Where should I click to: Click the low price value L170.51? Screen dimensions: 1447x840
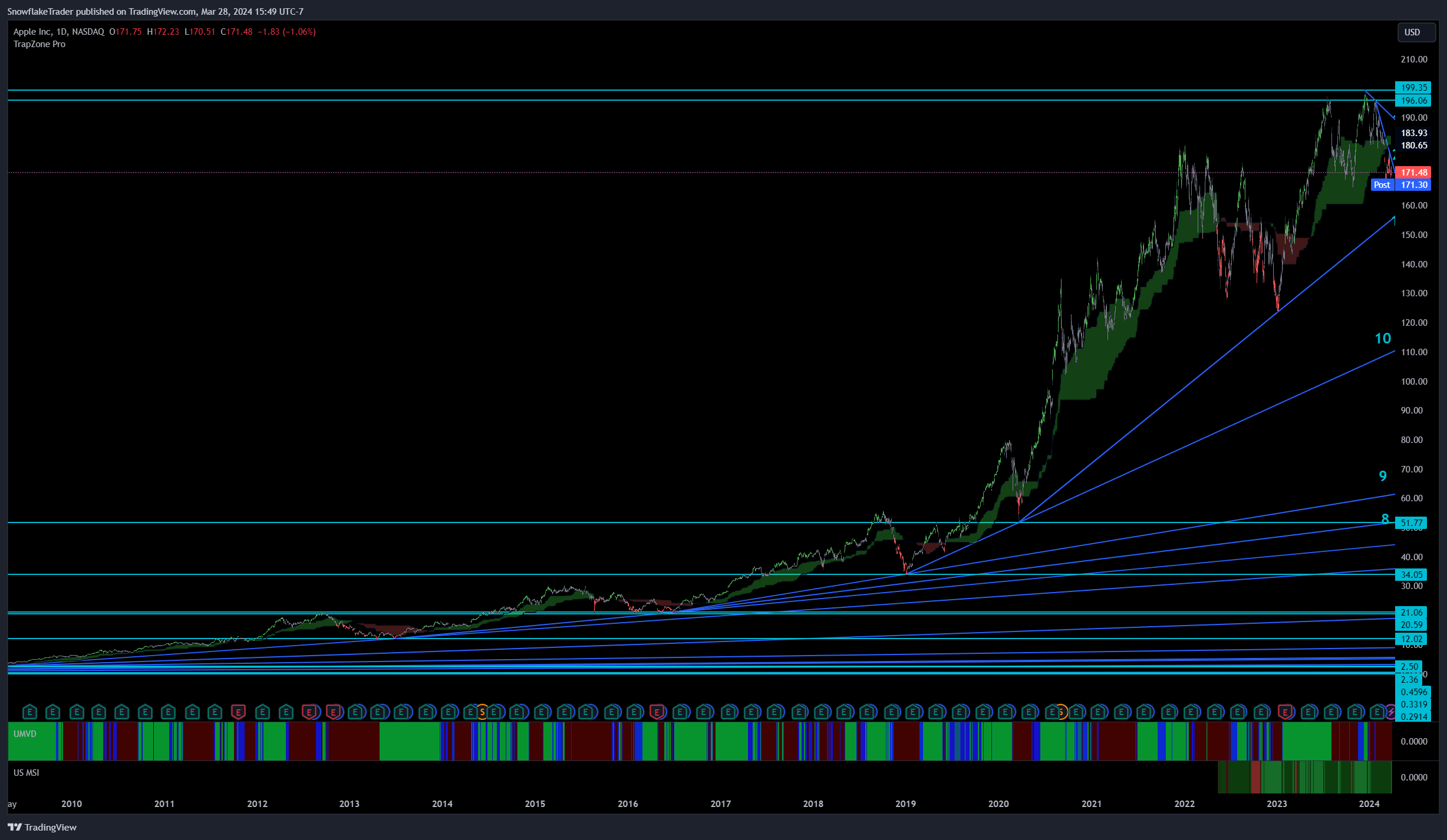point(200,32)
